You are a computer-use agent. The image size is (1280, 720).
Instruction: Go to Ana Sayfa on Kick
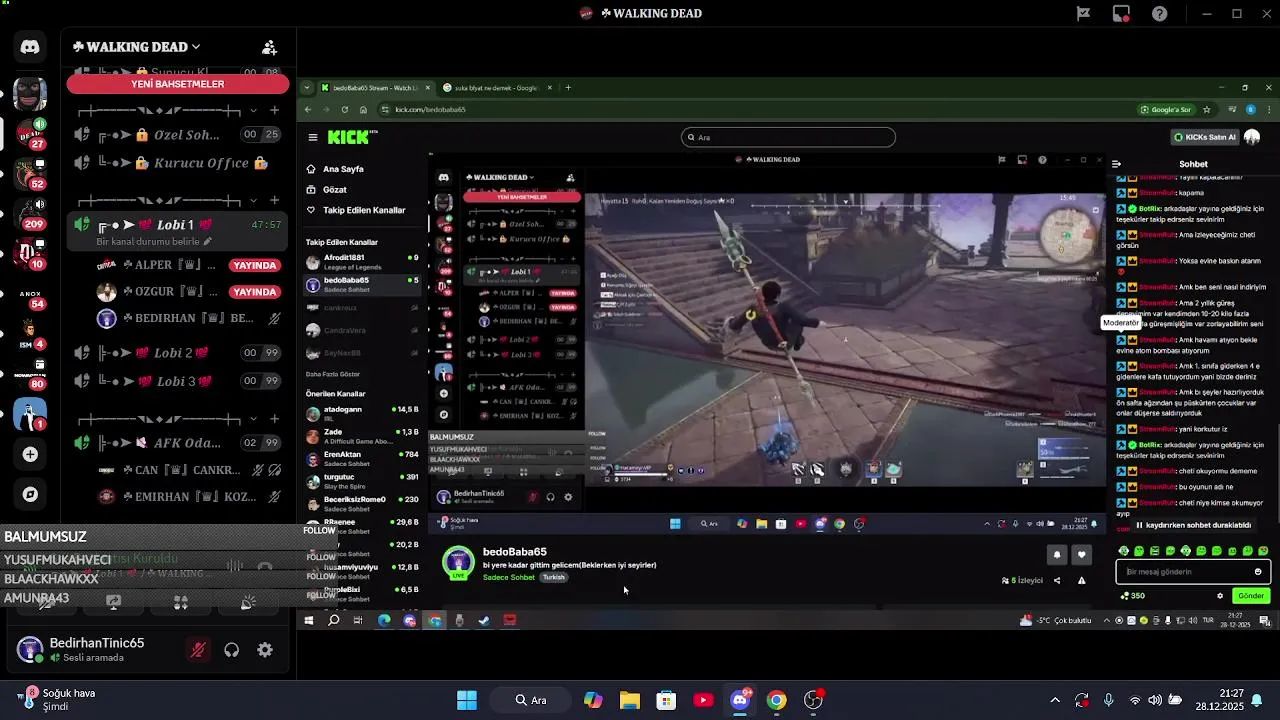click(343, 169)
